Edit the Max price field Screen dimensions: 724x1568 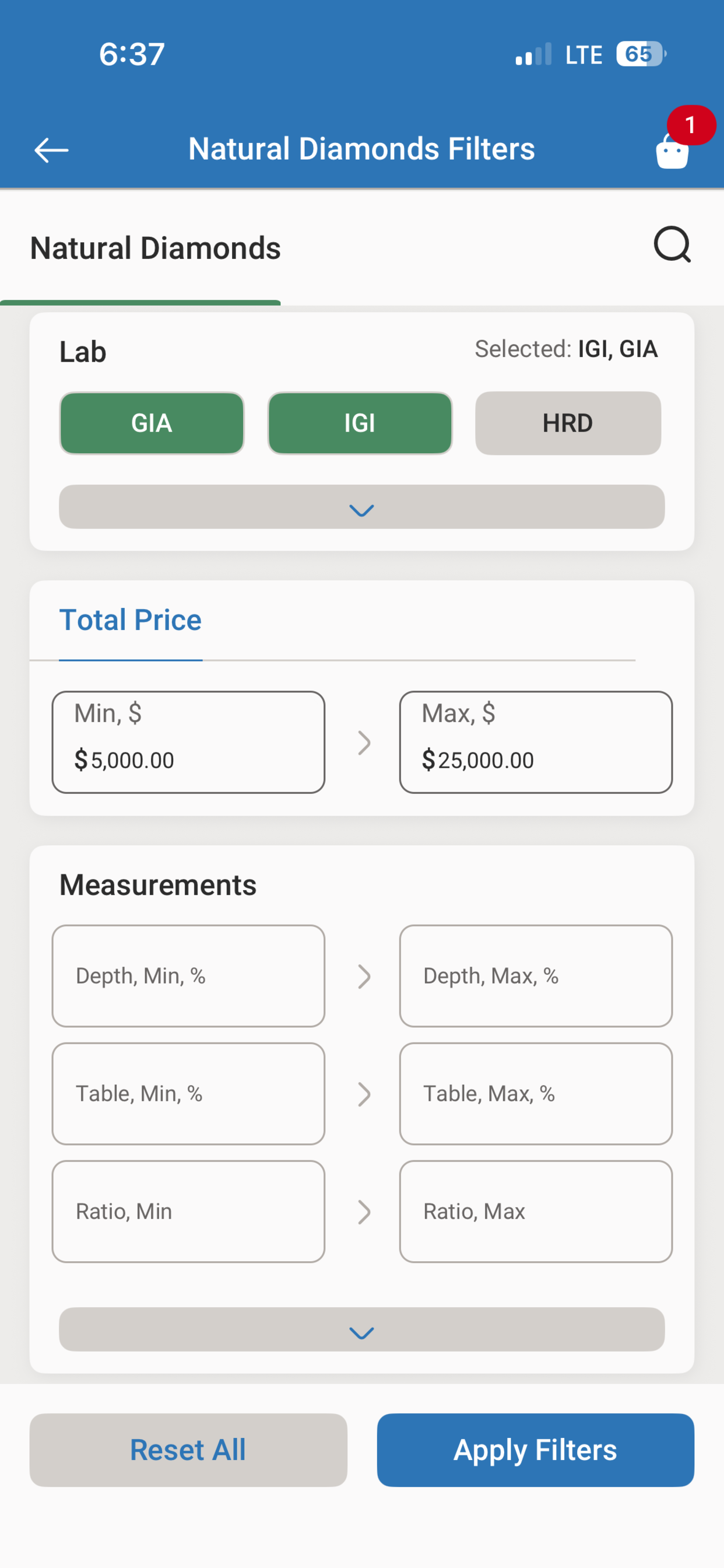536,742
